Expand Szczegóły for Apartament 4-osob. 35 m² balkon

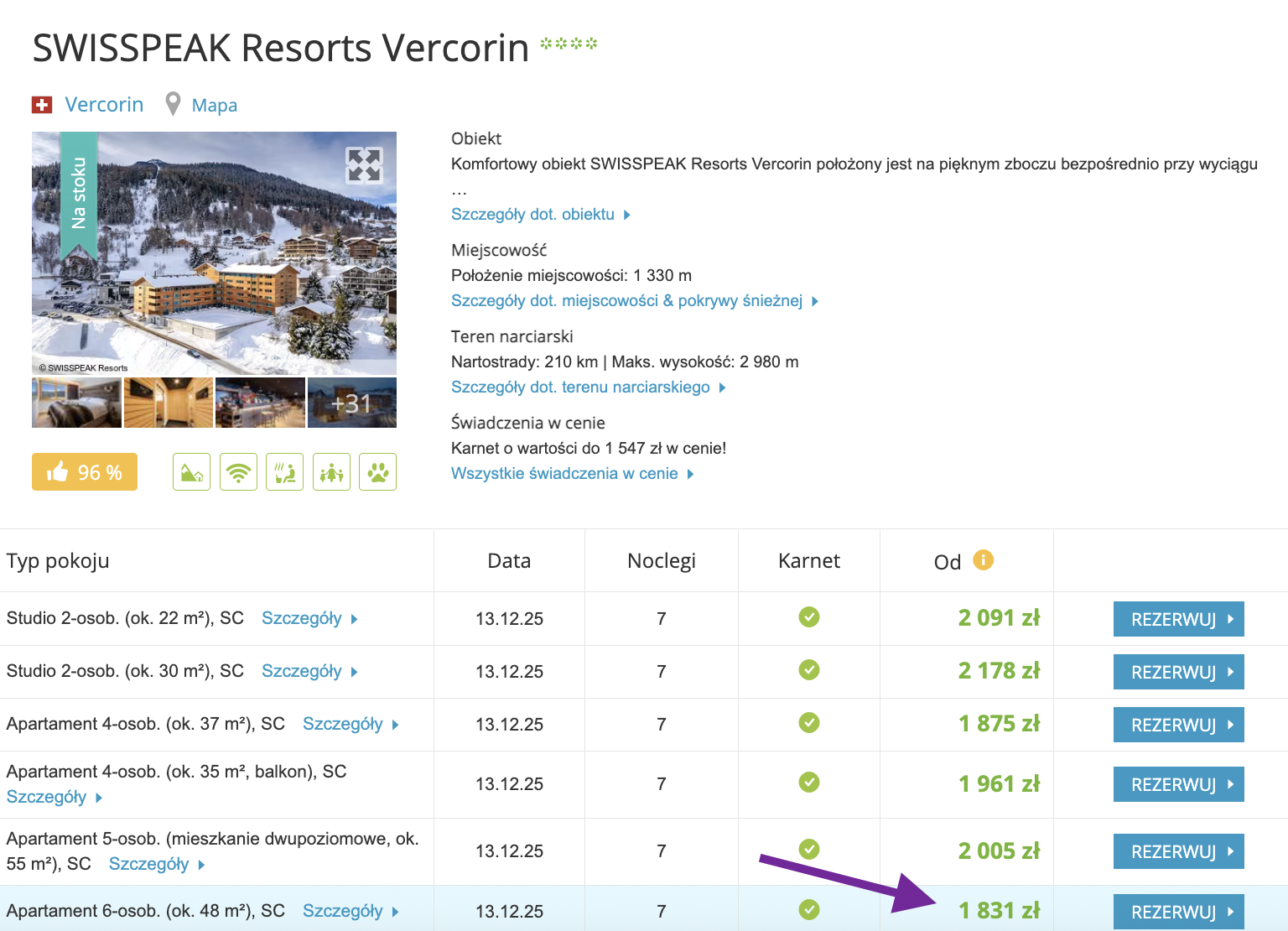pyautogui.click(x=55, y=798)
